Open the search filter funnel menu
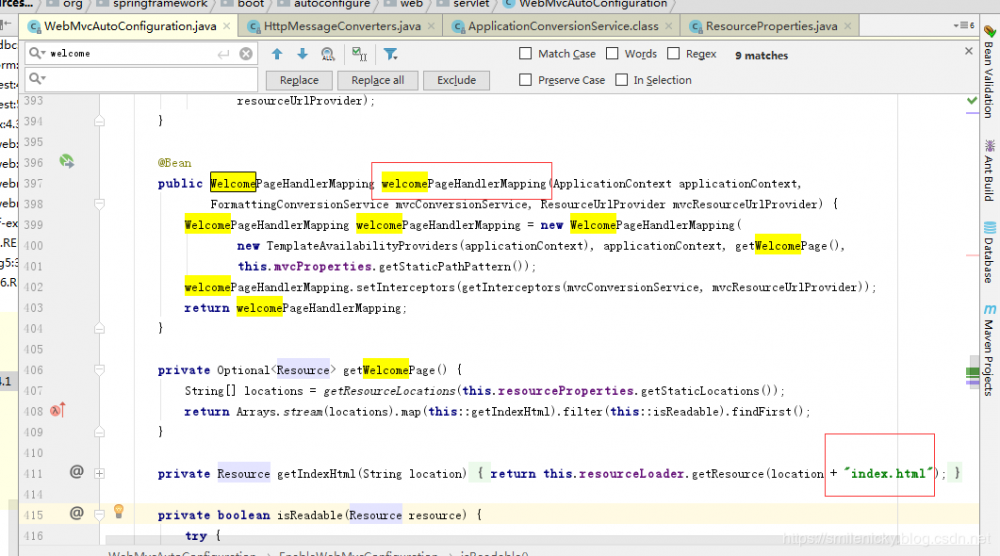This screenshot has height=556, width=1000. coord(390,54)
